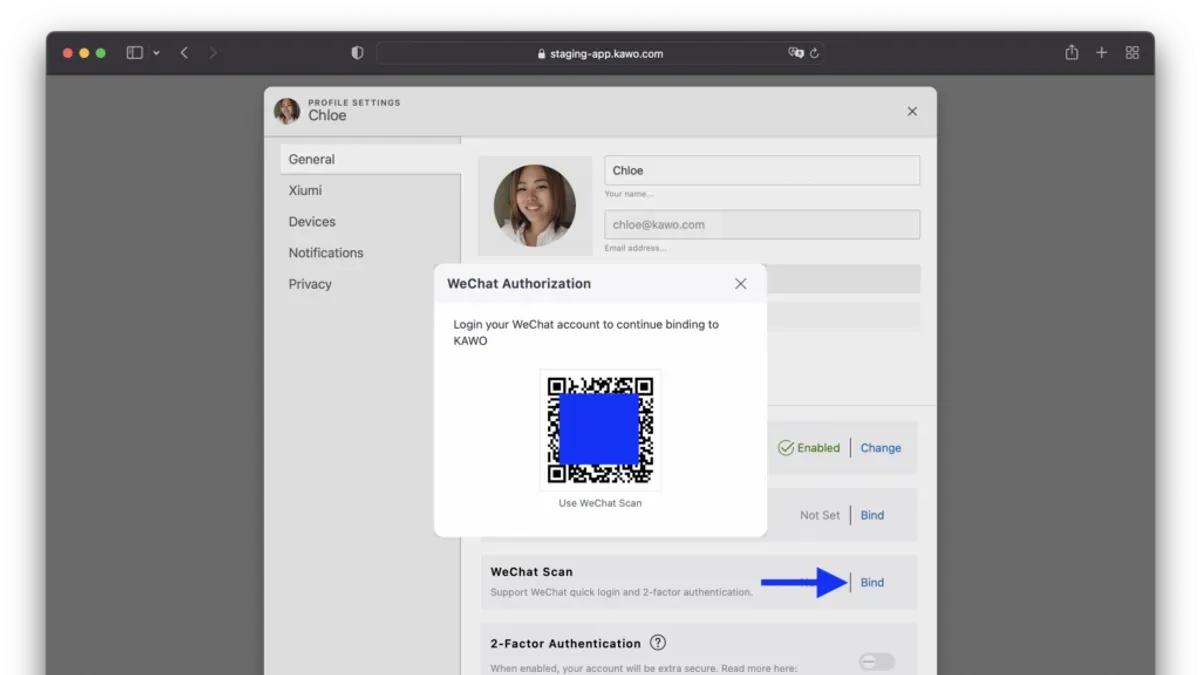Select the 'WeChat Authorization' popup title
Screen dimensions: 1200x675
519,284
